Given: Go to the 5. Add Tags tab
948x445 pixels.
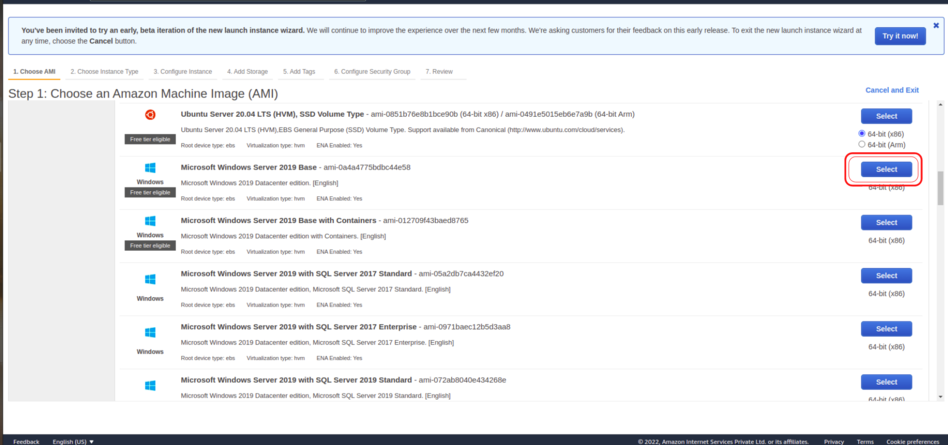Looking at the screenshot, I should click(x=299, y=71).
